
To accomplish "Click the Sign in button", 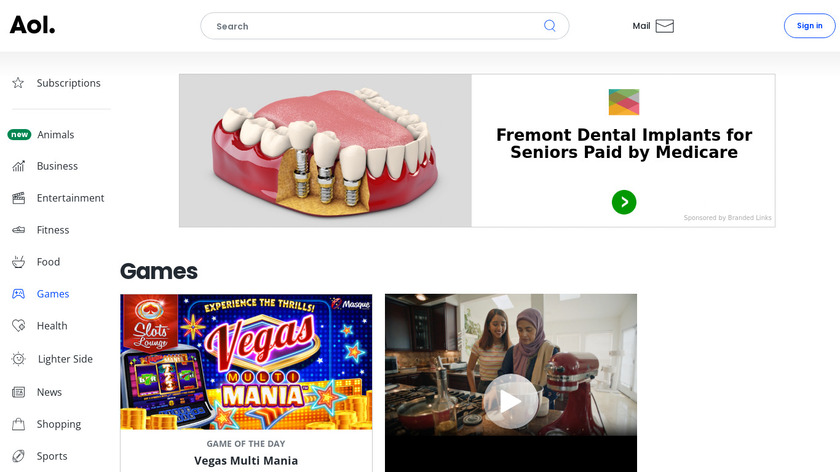I will pos(809,26).
